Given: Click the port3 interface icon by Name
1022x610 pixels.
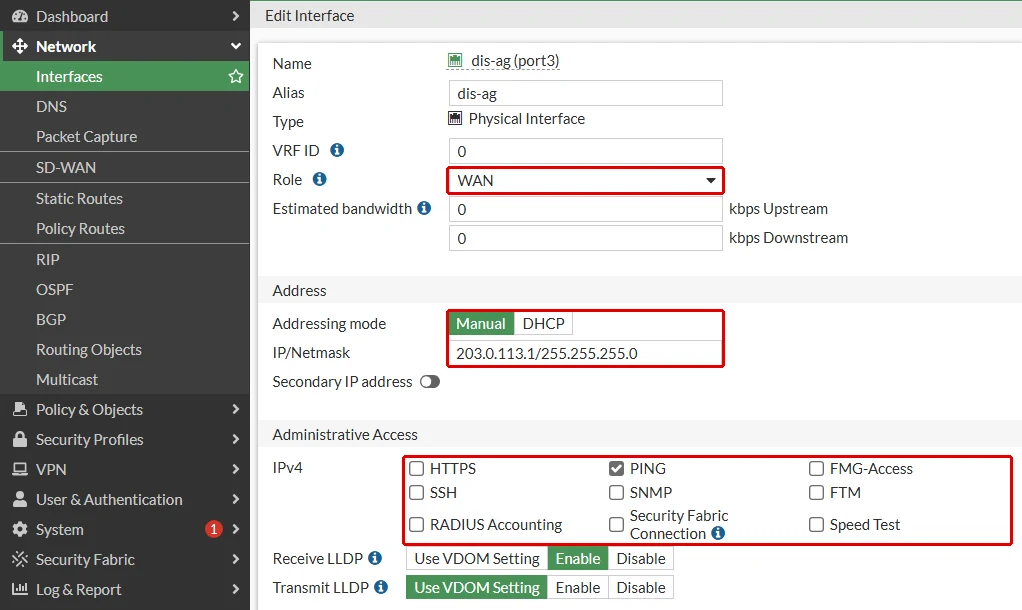Looking at the screenshot, I should [455, 61].
